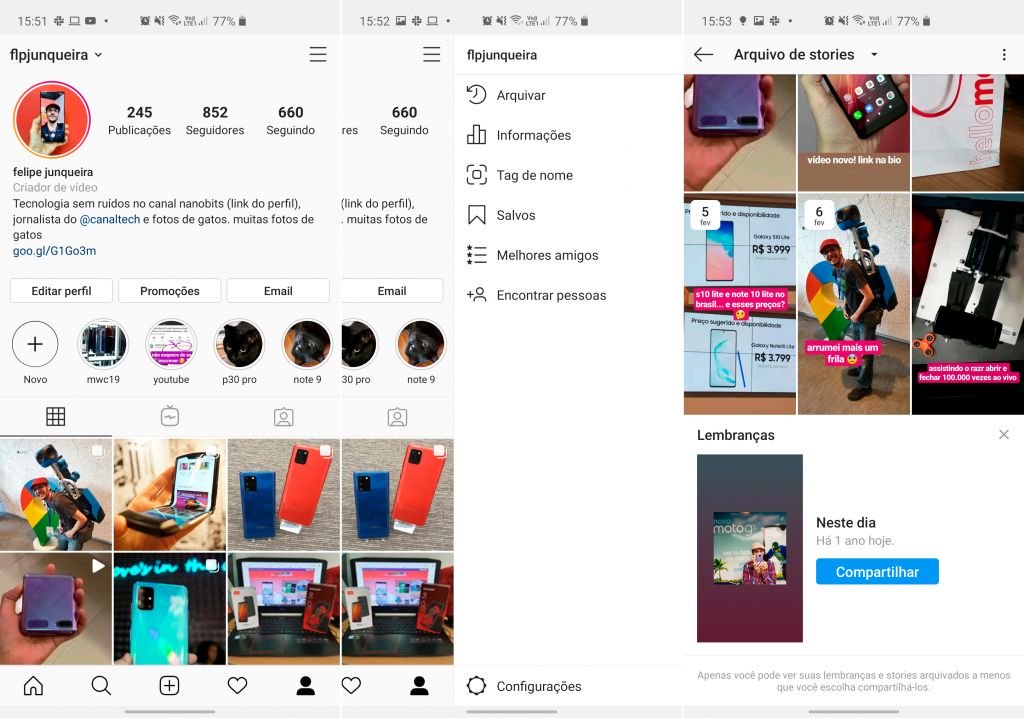View the 245 Publicações count

point(139,120)
